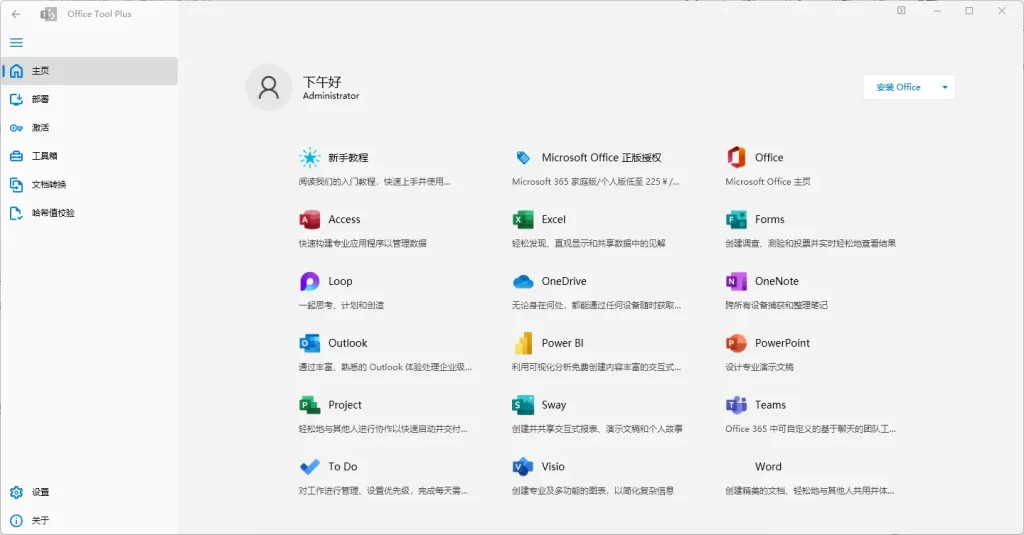Click the Loop app icon
This screenshot has height=535, width=1024.
tap(310, 281)
